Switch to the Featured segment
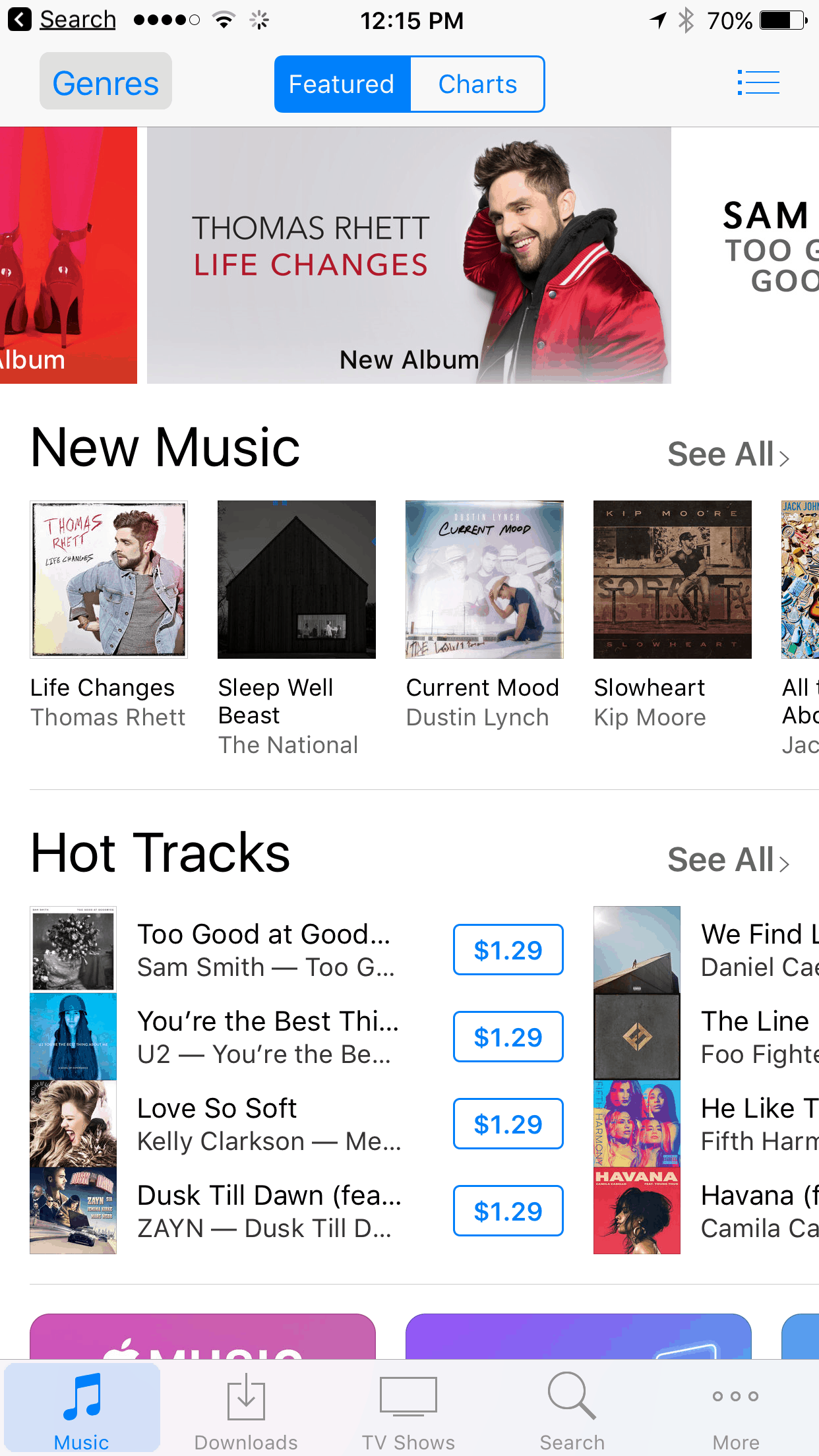This screenshot has width=819, height=1456. 342,84
